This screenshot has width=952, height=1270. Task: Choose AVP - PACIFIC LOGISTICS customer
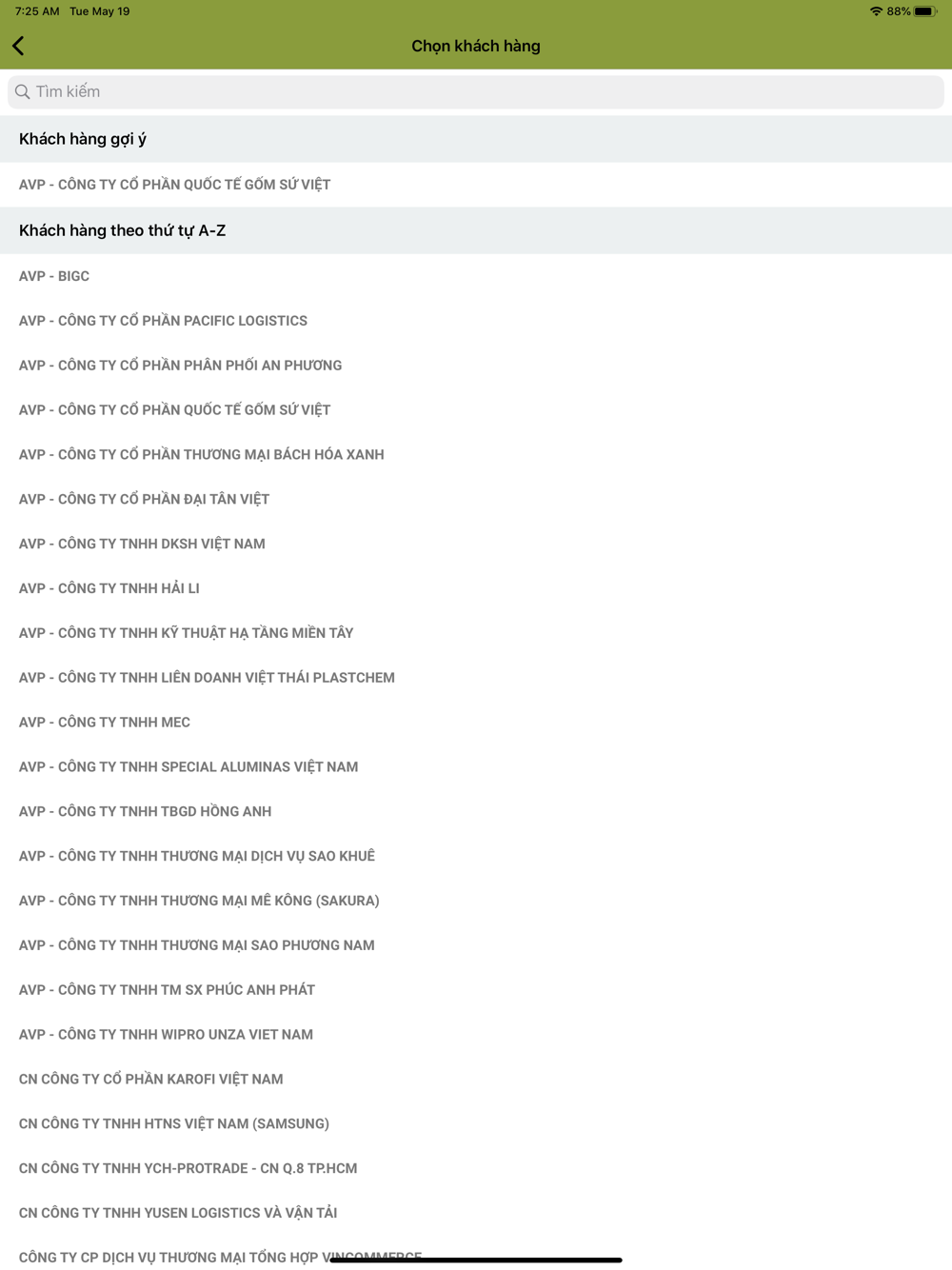click(x=476, y=321)
